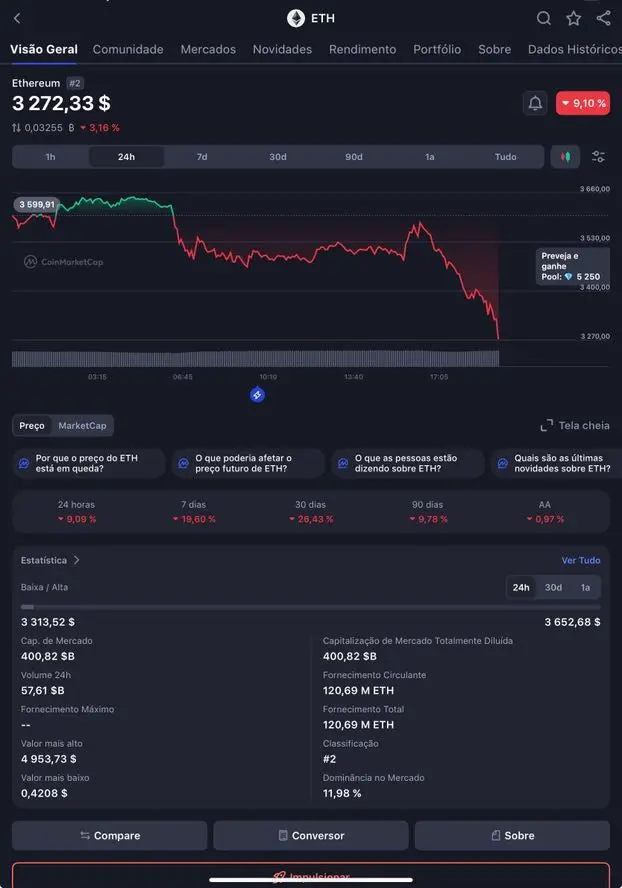The image size is (622, 888).
Task: Open fullscreen chart icon
Action: tap(547, 425)
